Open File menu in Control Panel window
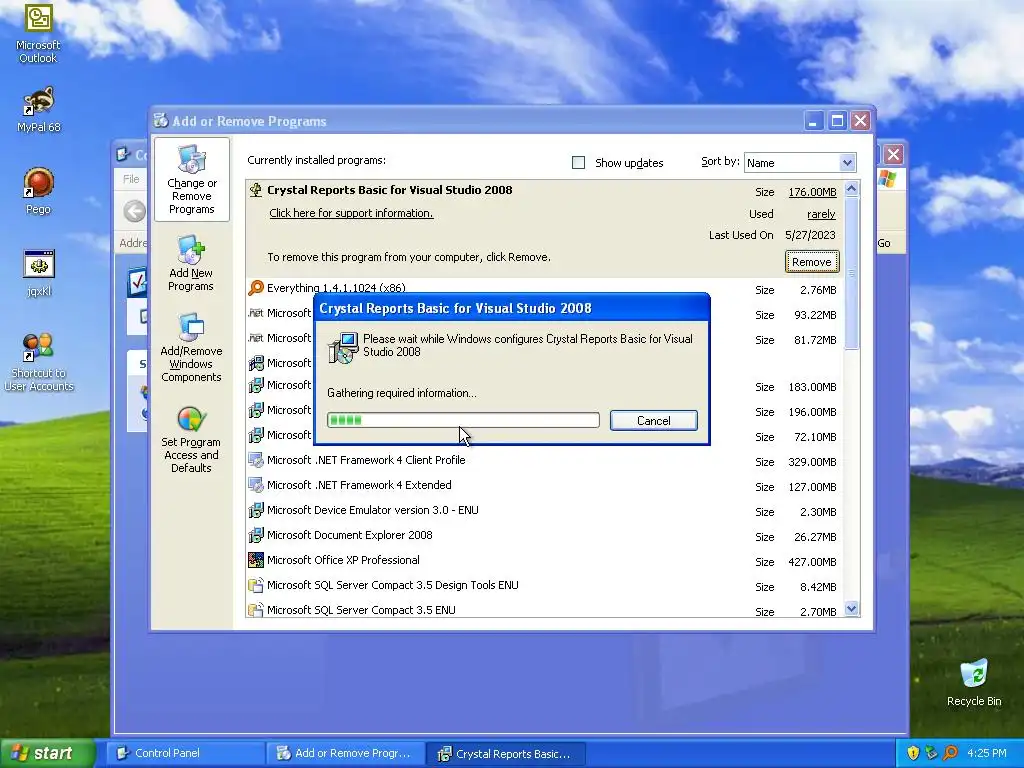 coord(131,179)
